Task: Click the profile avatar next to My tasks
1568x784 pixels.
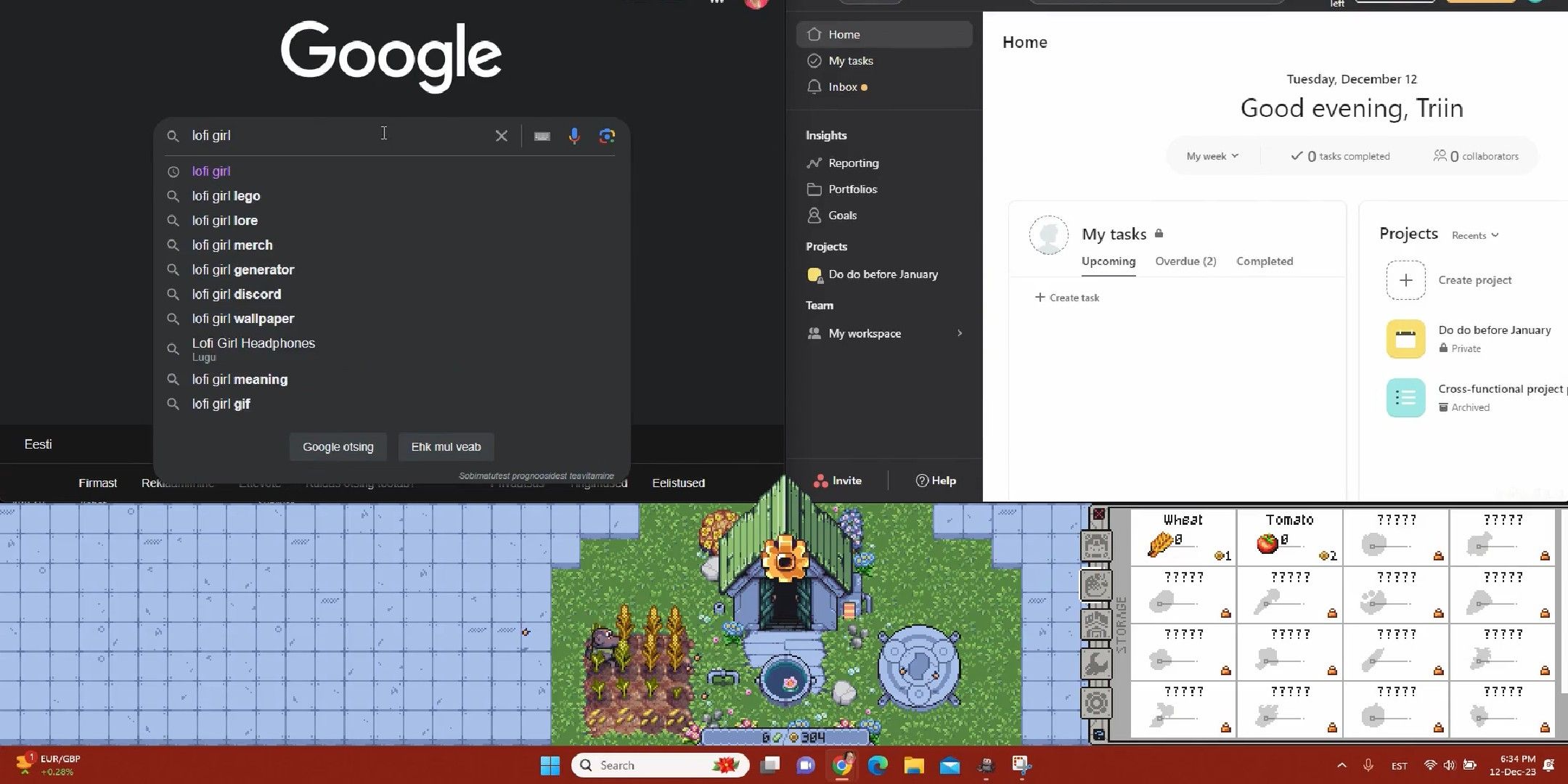Action: [x=1049, y=235]
